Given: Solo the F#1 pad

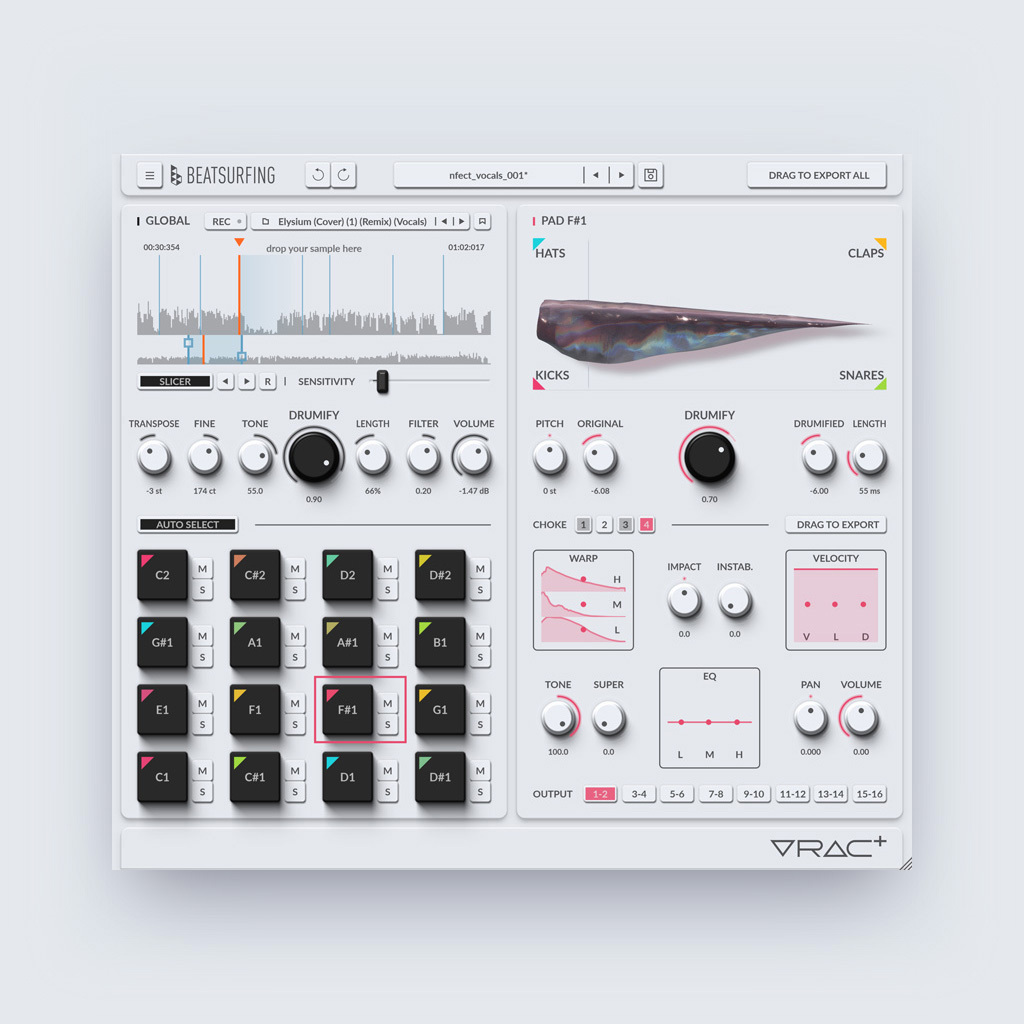Looking at the screenshot, I should (388, 724).
